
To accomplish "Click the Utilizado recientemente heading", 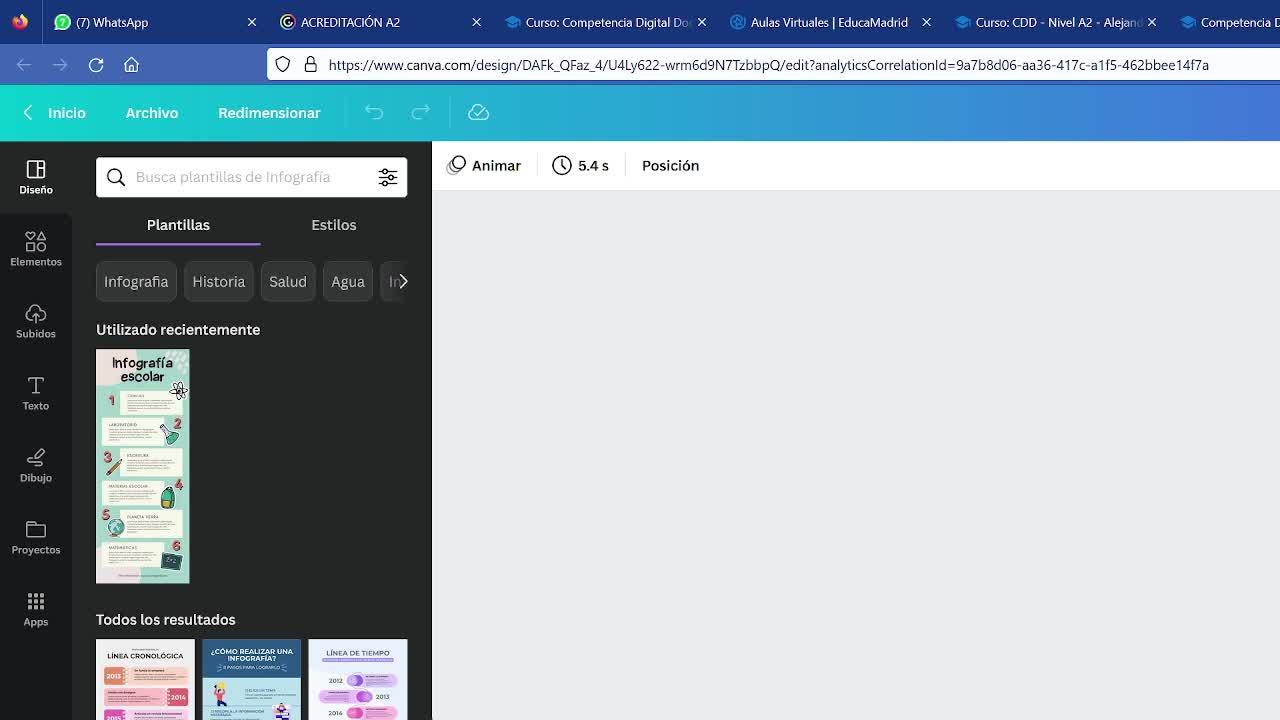I will pyautogui.click(x=178, y=330).
